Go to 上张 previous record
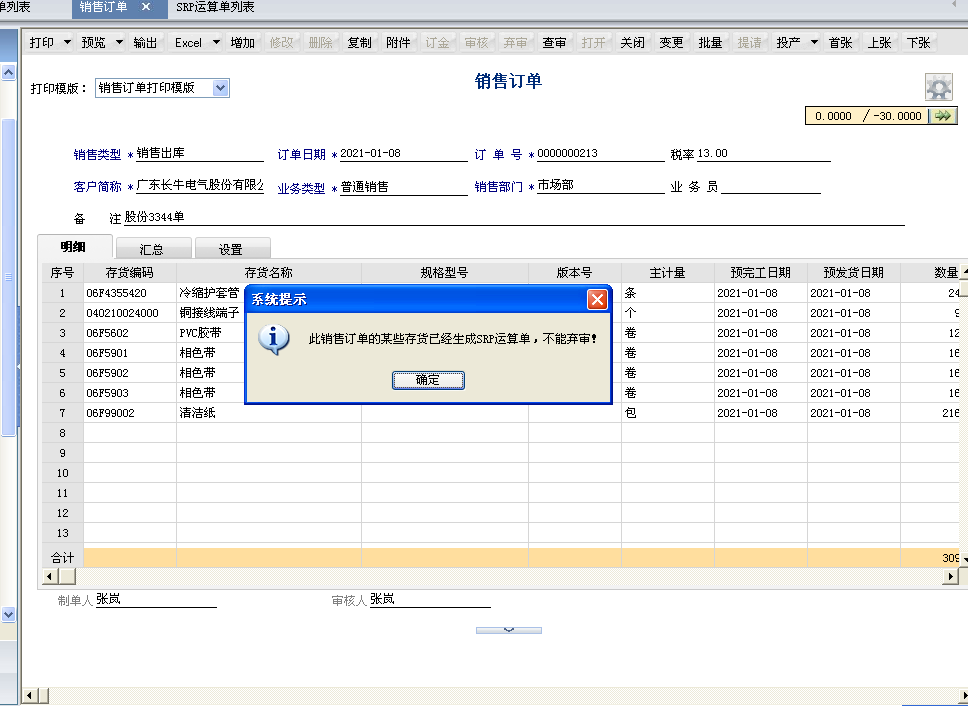The height and width of the screenshot is (706, 968). click(x=879, y=43)
